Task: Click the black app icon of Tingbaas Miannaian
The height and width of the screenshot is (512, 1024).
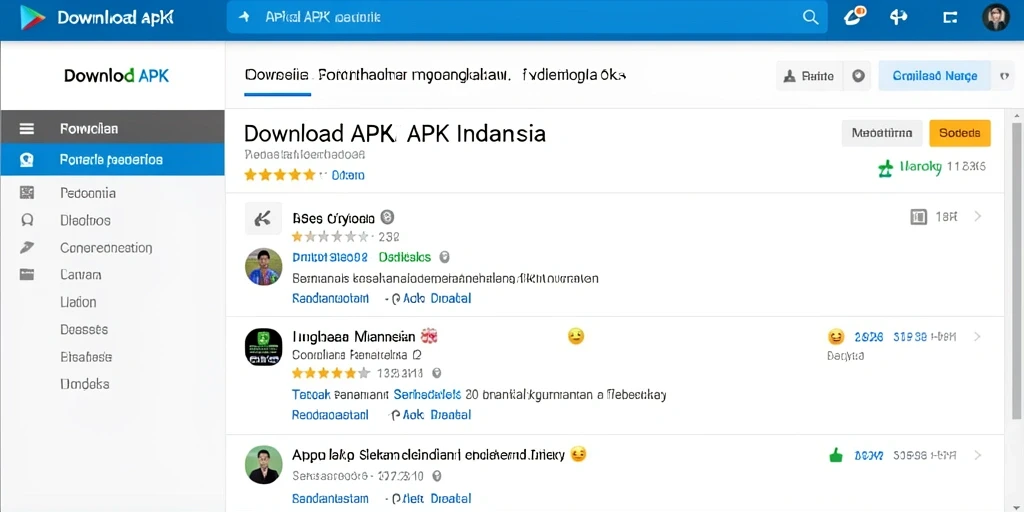Action: point(263,347)
